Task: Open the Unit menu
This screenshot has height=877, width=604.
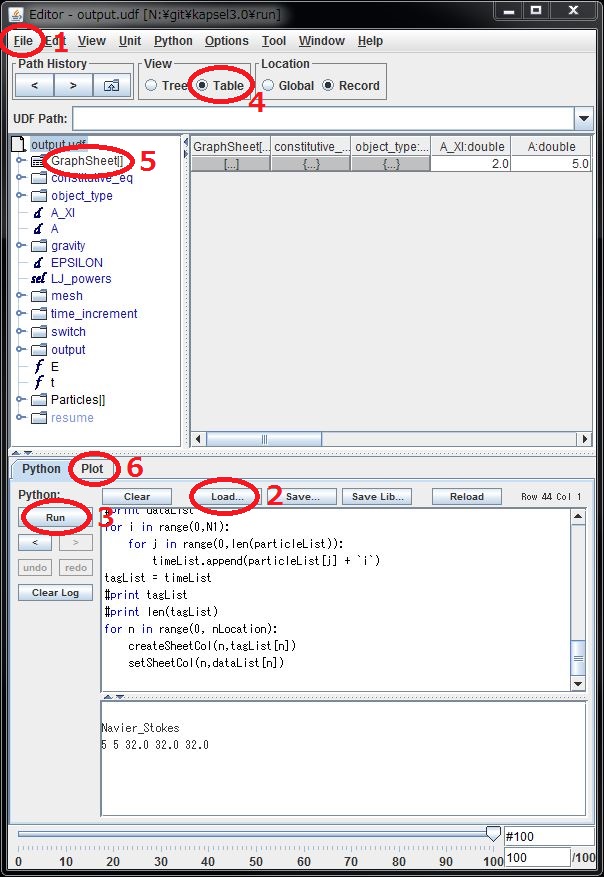Action: 130,41
